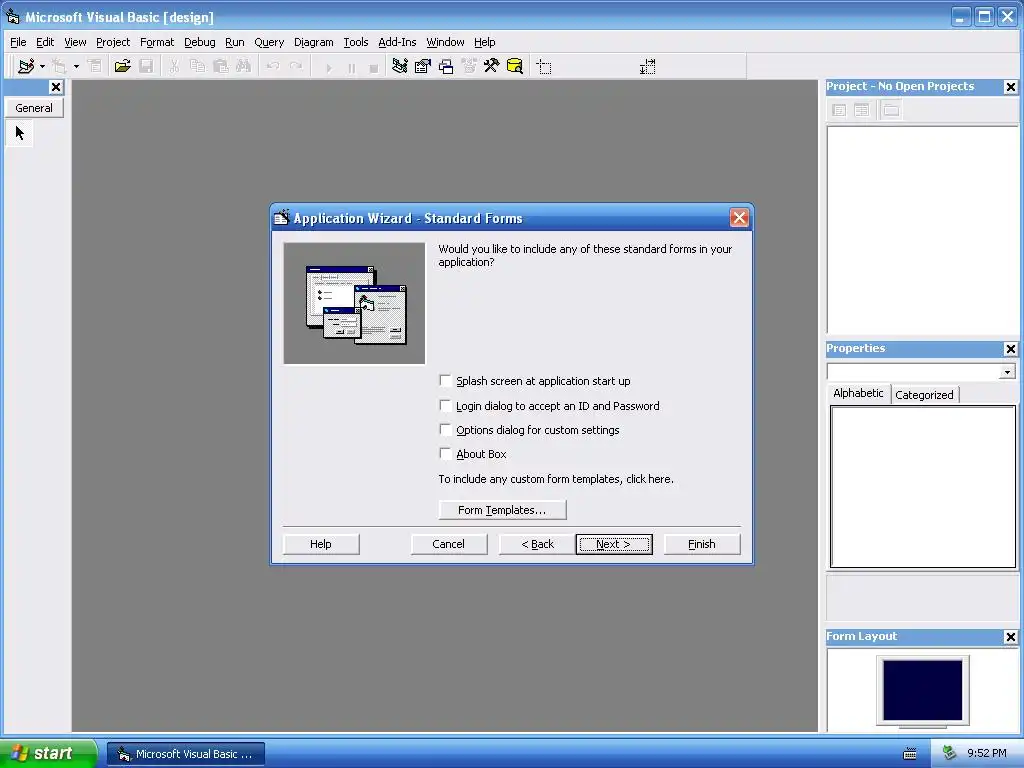The width and height of the screenshot is (1024, 768).
Task: Click Finish in the wizard
Action: [x=702, y=544]
